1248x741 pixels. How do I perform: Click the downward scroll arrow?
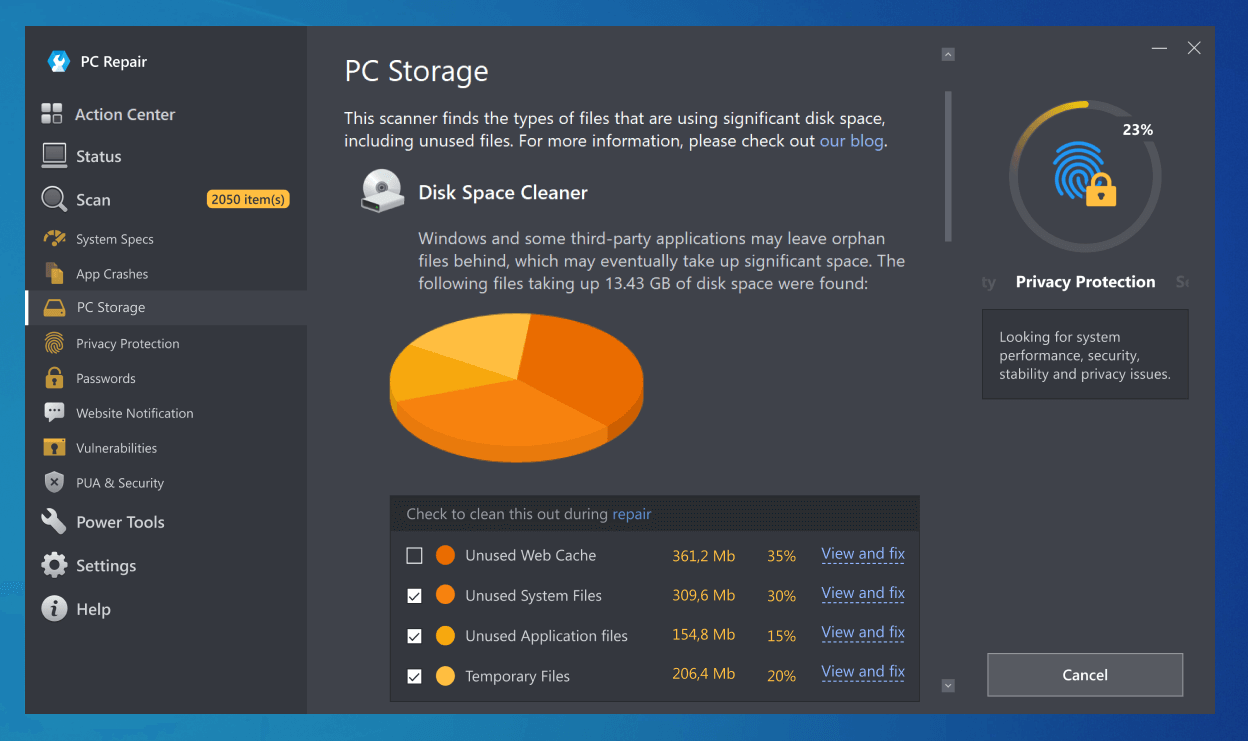947,686
